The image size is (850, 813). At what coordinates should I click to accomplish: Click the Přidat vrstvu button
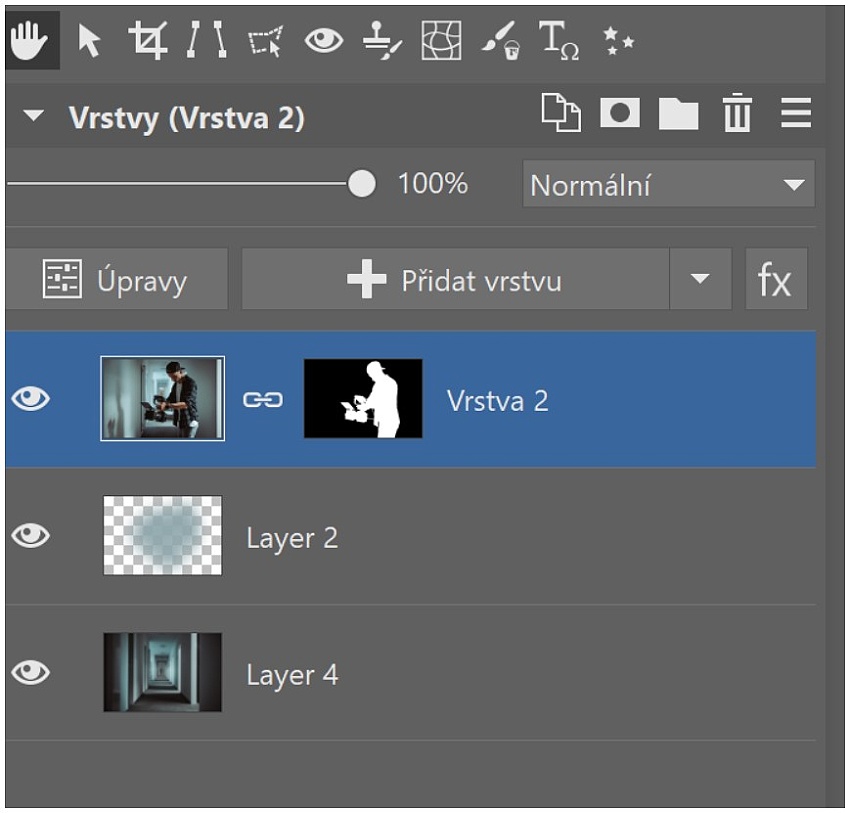(455, 279)
